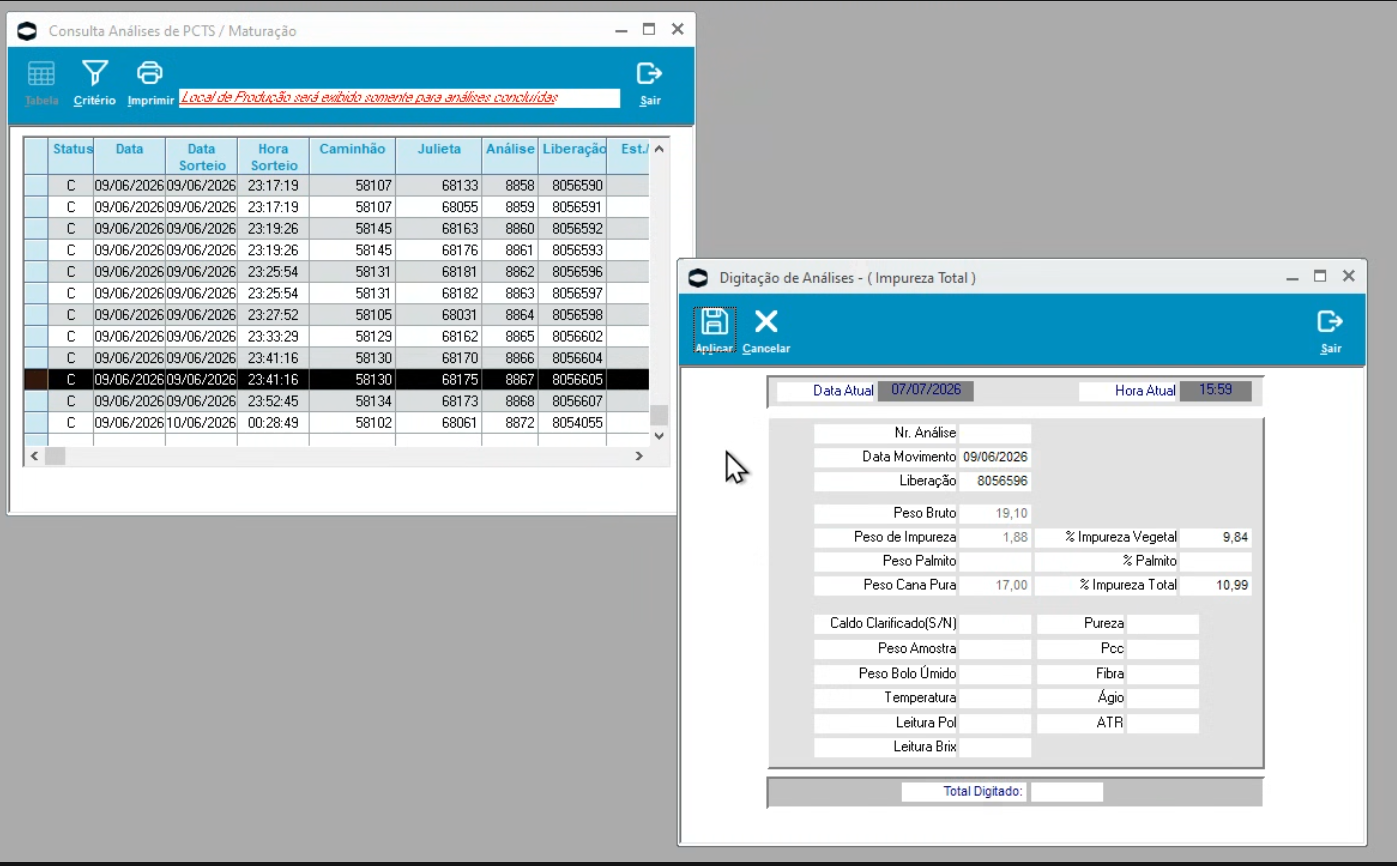This screenshot has height=866, width=1397.
Task: Click the table scroll down arrow
Action: point(658,435)
